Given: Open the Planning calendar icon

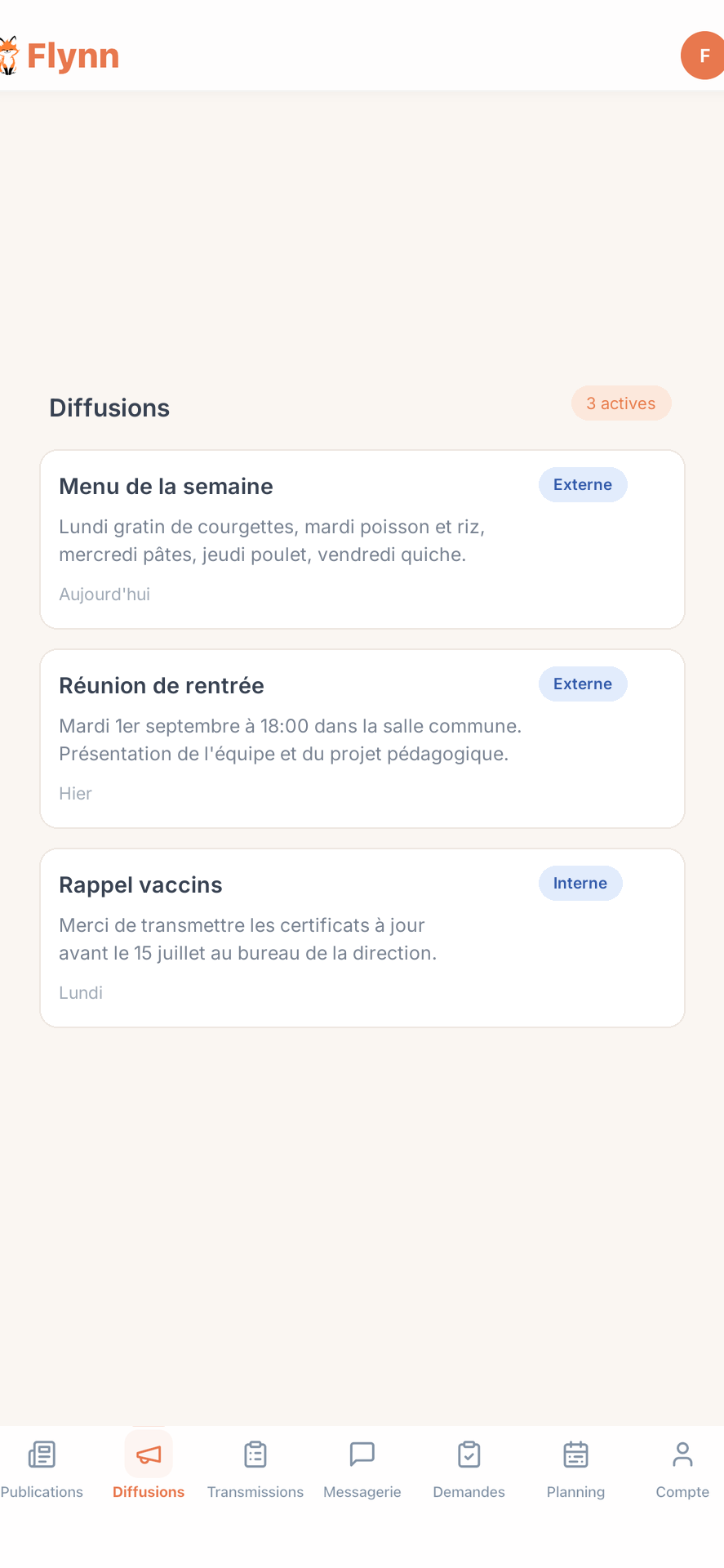Looking at the screenshot, I should click(x=576, y=1454).
